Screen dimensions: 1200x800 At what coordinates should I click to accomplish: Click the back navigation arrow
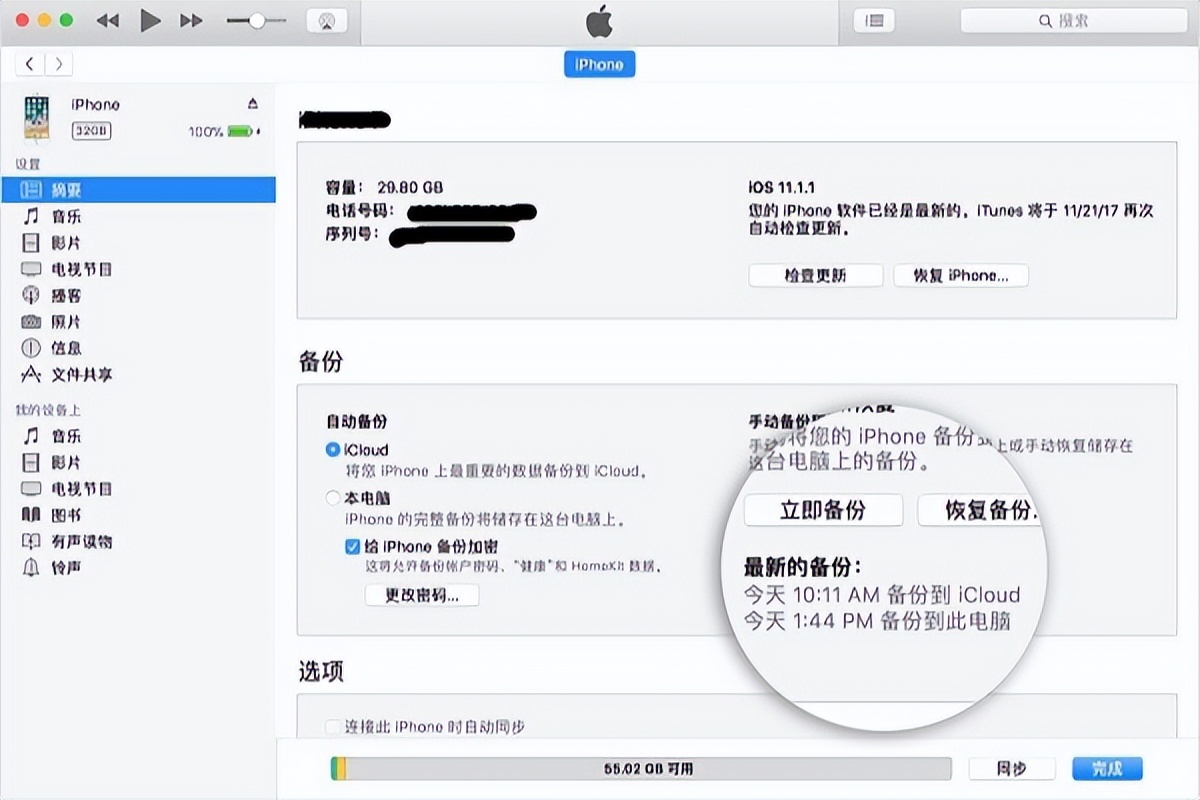pos(31,63)
